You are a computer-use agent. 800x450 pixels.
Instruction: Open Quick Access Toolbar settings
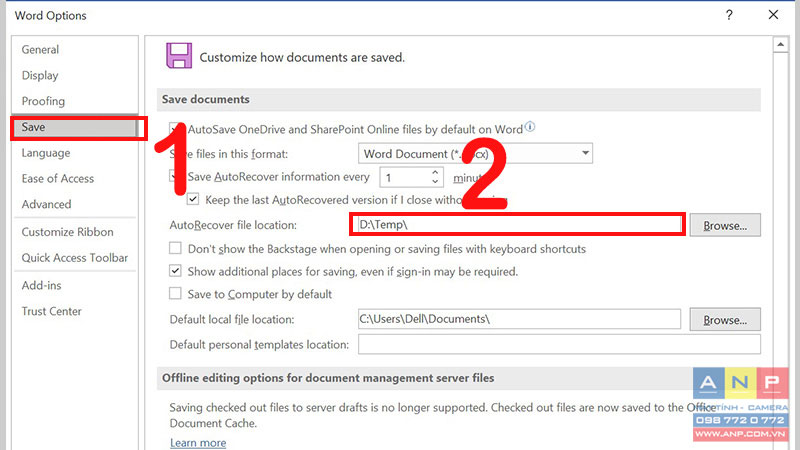74,258
